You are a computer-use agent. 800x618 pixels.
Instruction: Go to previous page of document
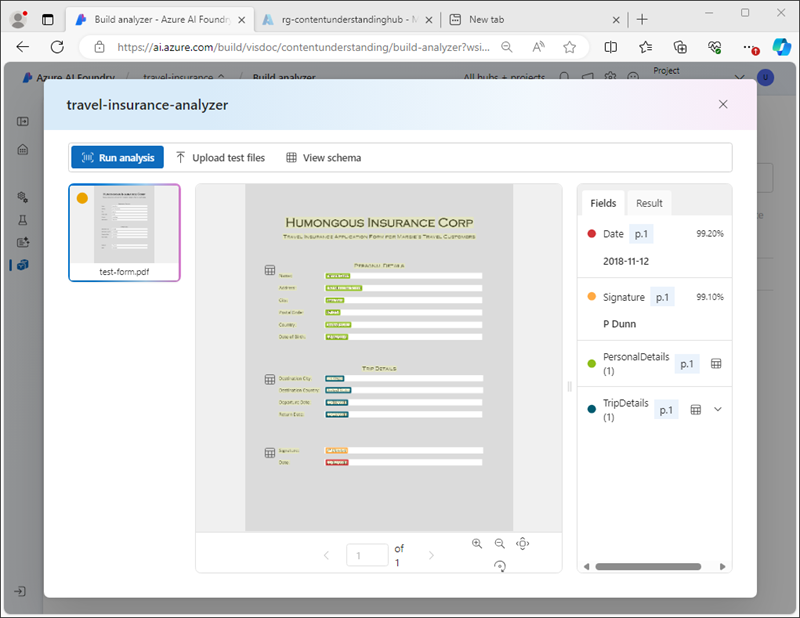click(x=326, y=555)
